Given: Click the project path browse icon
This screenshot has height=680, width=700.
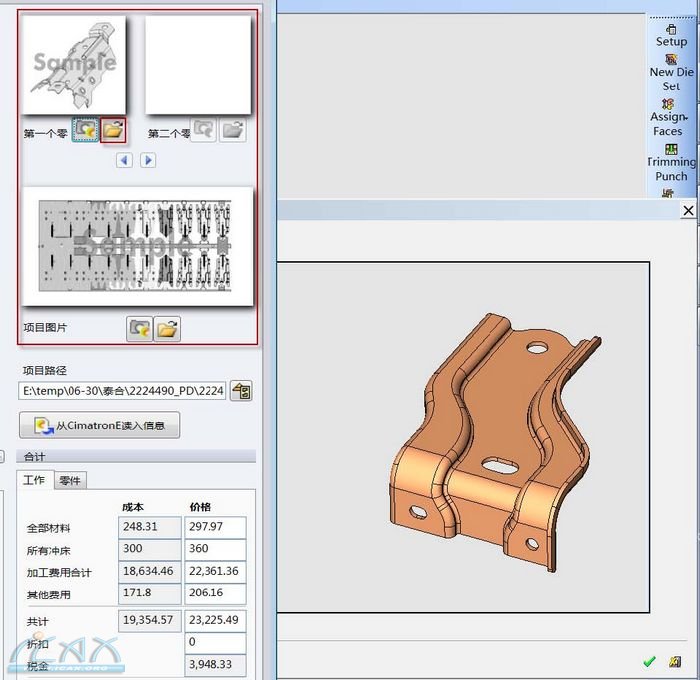Looking at the screenshot, I should coord(241,391).
